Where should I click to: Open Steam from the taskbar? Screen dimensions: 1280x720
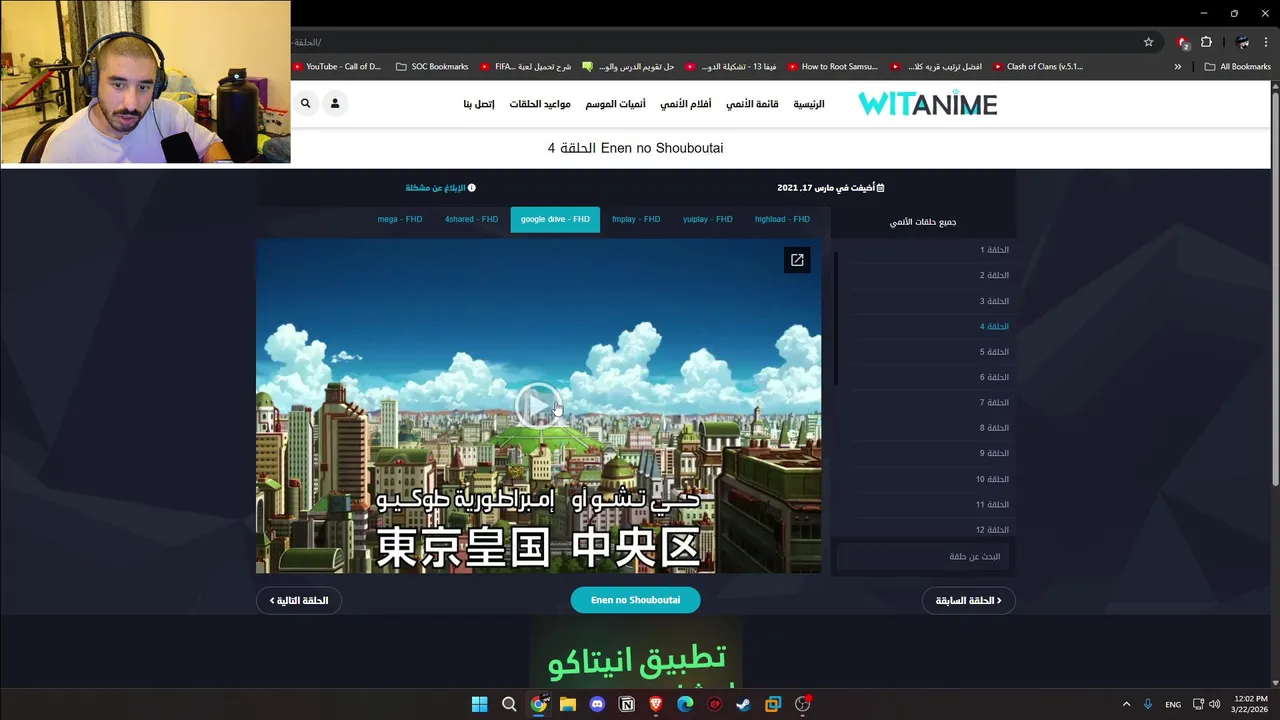(744, 704)
